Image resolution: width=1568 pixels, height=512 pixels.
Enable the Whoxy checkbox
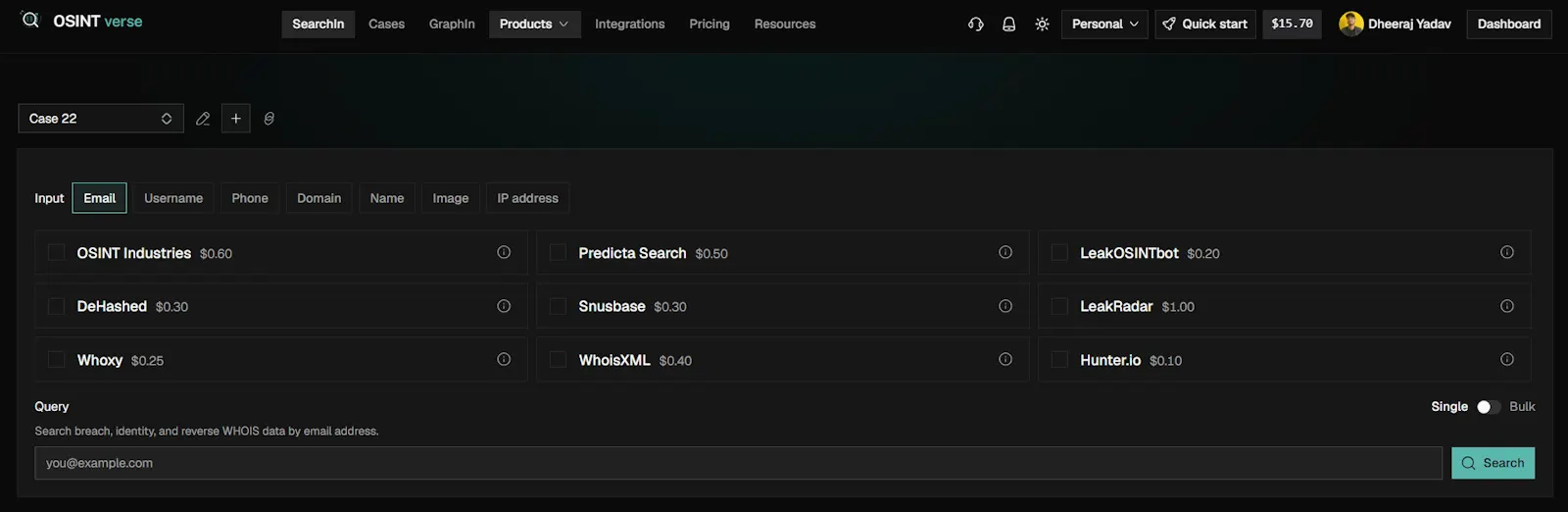coord(56,360)
